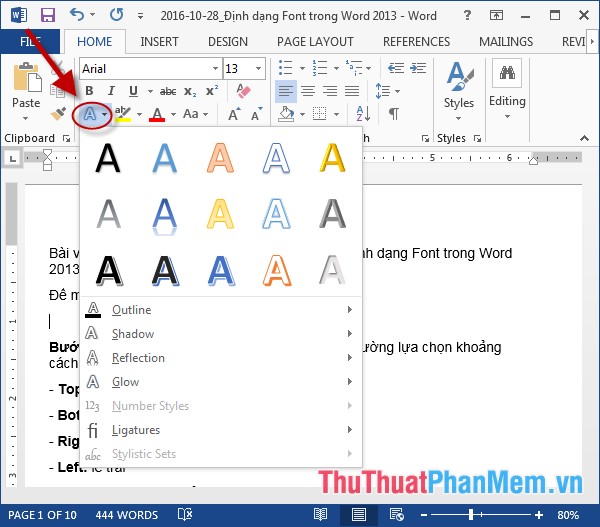The width and height of the screenshot is (600, 527).
Task: Toggle Center paragraph alignment
Action: pos(308,91)
